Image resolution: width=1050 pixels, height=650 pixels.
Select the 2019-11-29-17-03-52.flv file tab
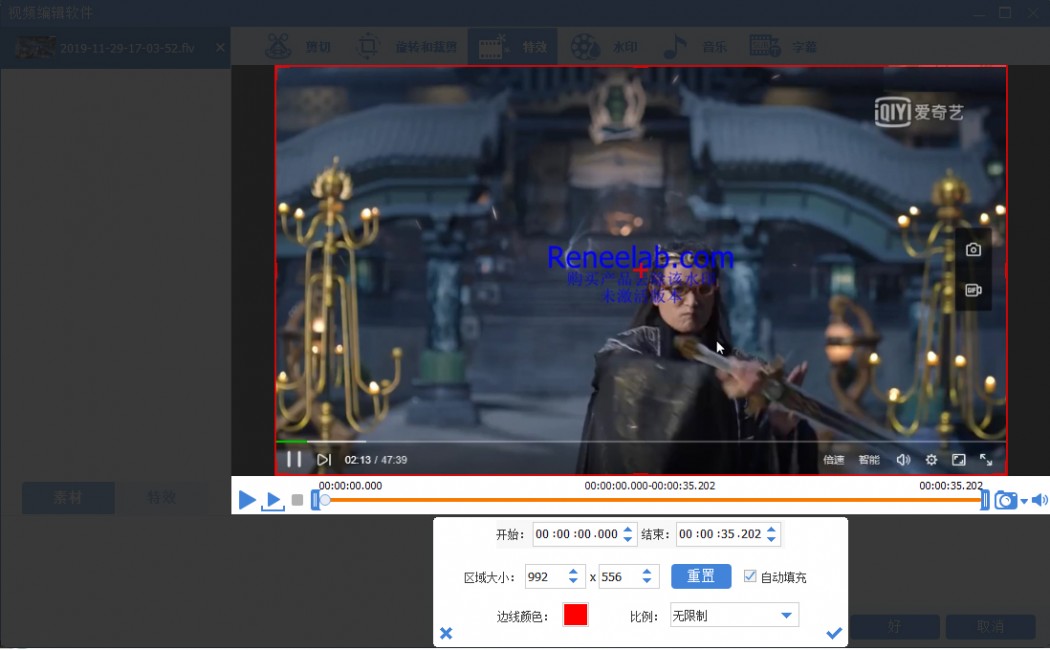coord(115,48)
